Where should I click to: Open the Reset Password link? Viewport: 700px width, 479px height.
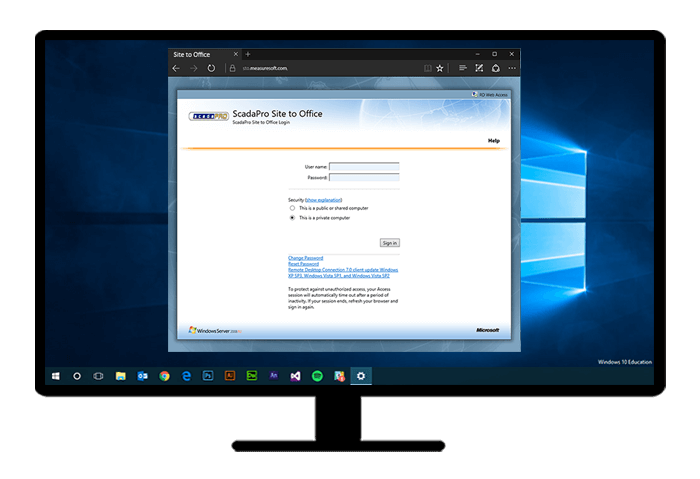(304, 264)
